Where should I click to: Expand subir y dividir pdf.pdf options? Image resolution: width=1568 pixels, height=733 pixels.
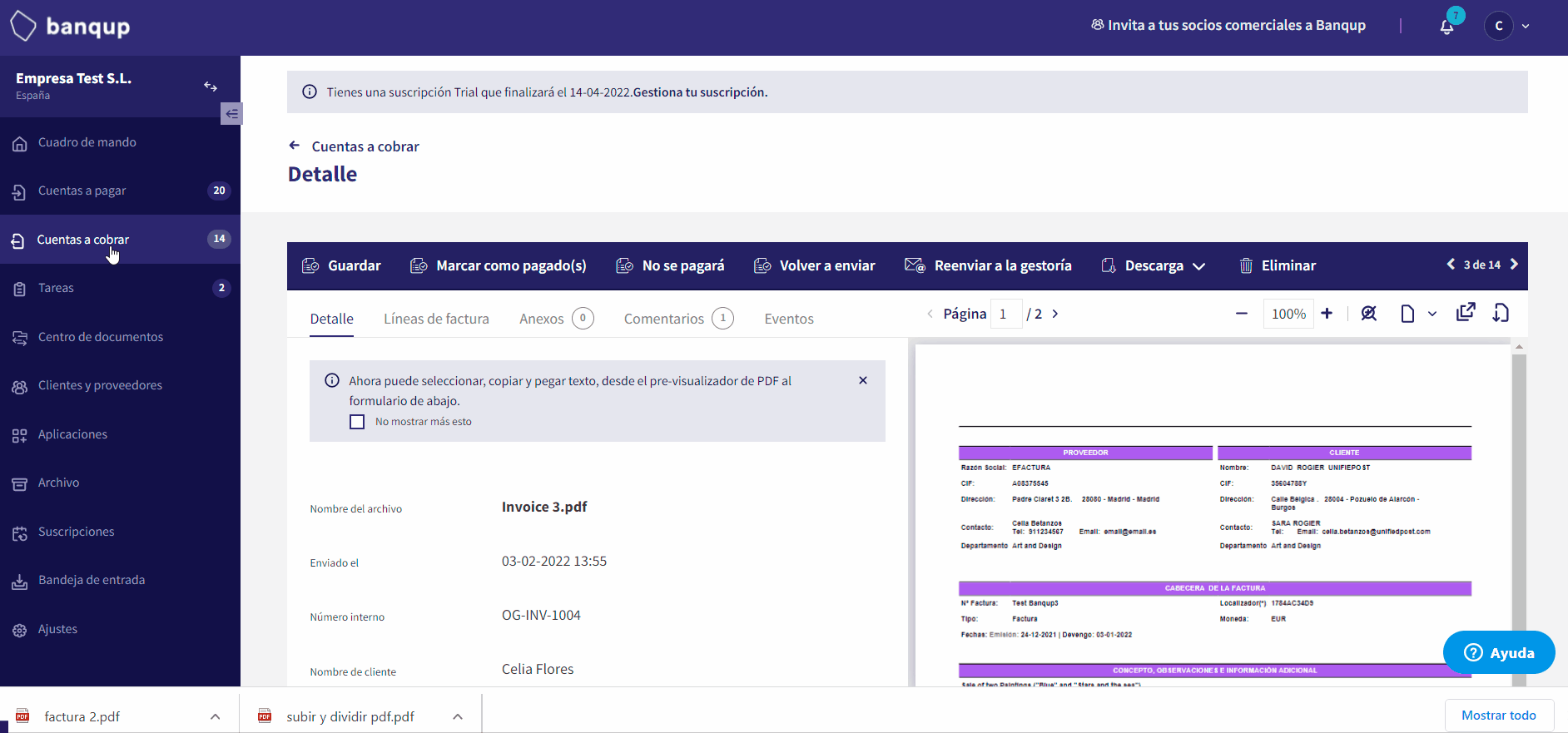pos(458,716)
